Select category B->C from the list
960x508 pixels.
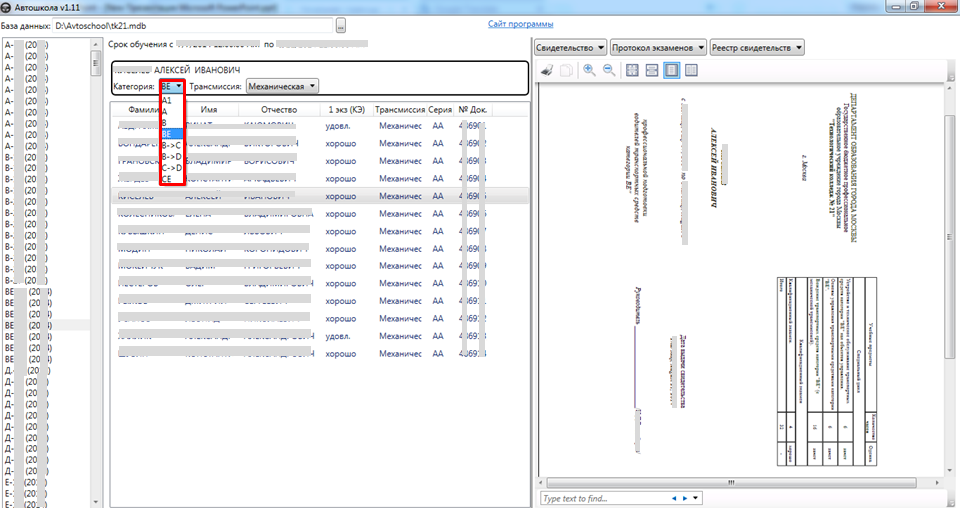point(171,145)
